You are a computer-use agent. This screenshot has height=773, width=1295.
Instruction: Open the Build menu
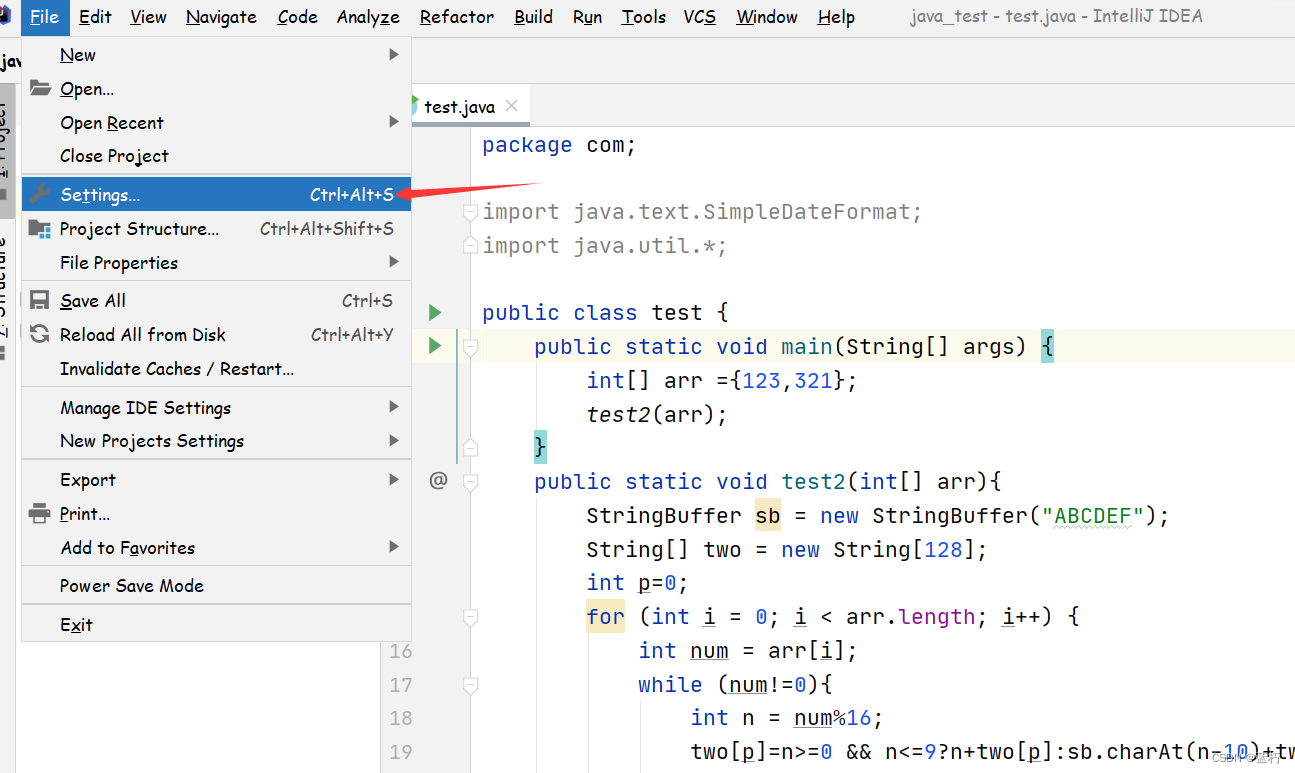tap(533, 17)
